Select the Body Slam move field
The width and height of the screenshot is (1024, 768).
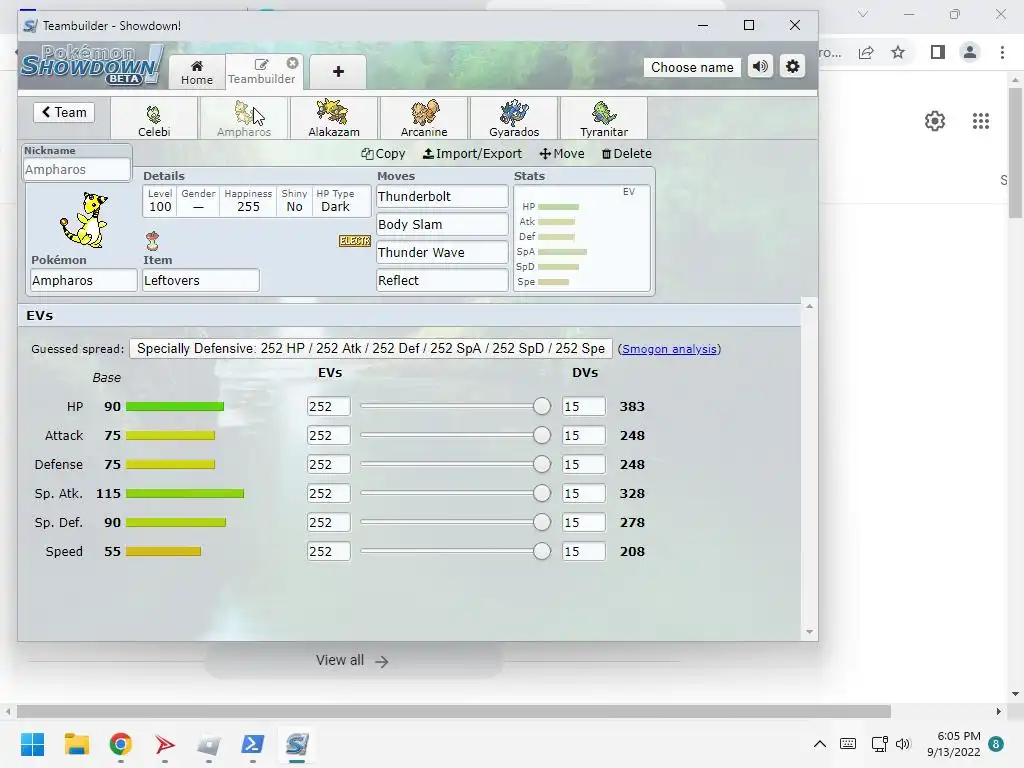point(442,225)
